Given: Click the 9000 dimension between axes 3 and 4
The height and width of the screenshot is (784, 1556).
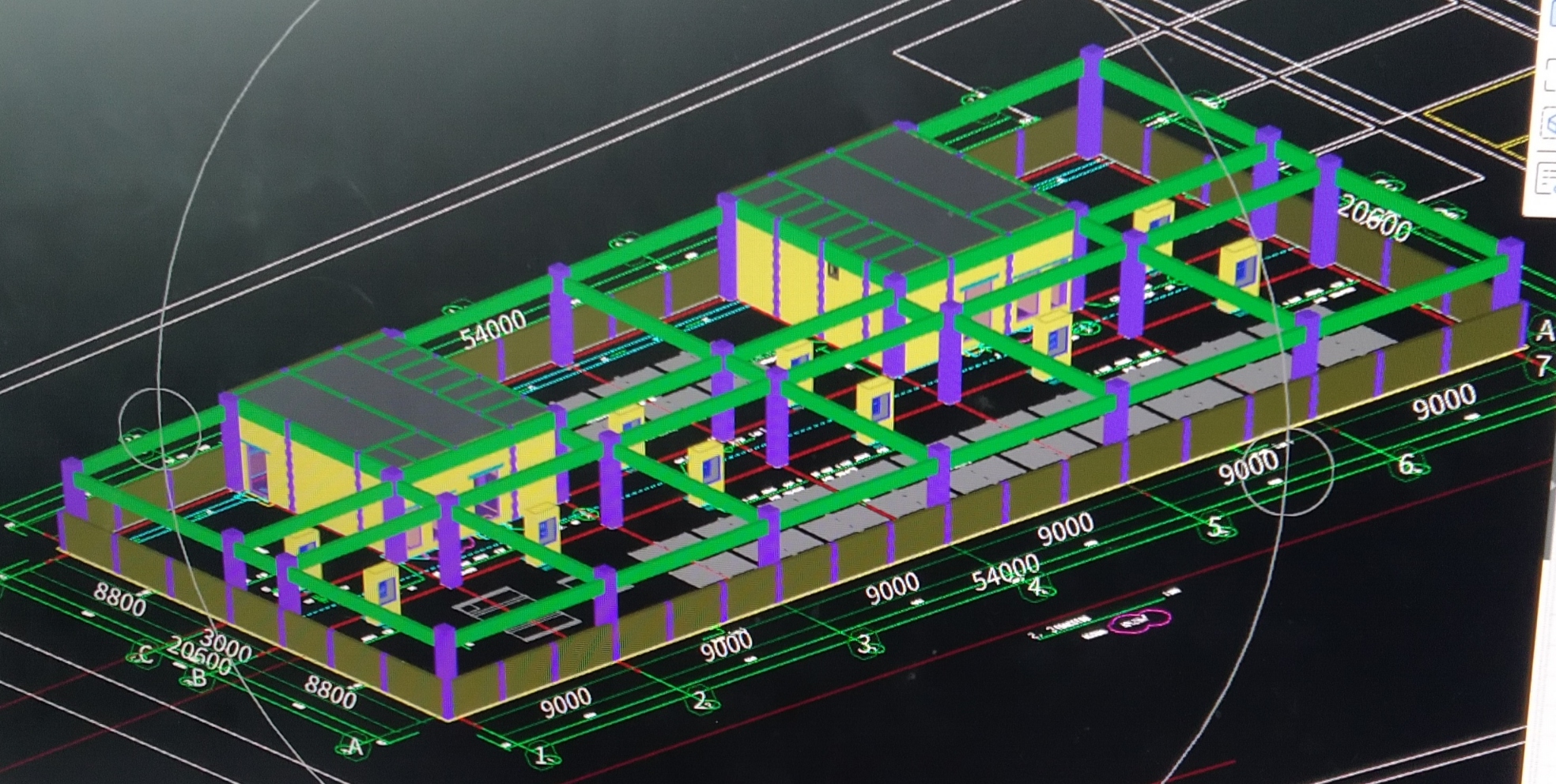Looking at the screenshot, I should coord(893,588).
